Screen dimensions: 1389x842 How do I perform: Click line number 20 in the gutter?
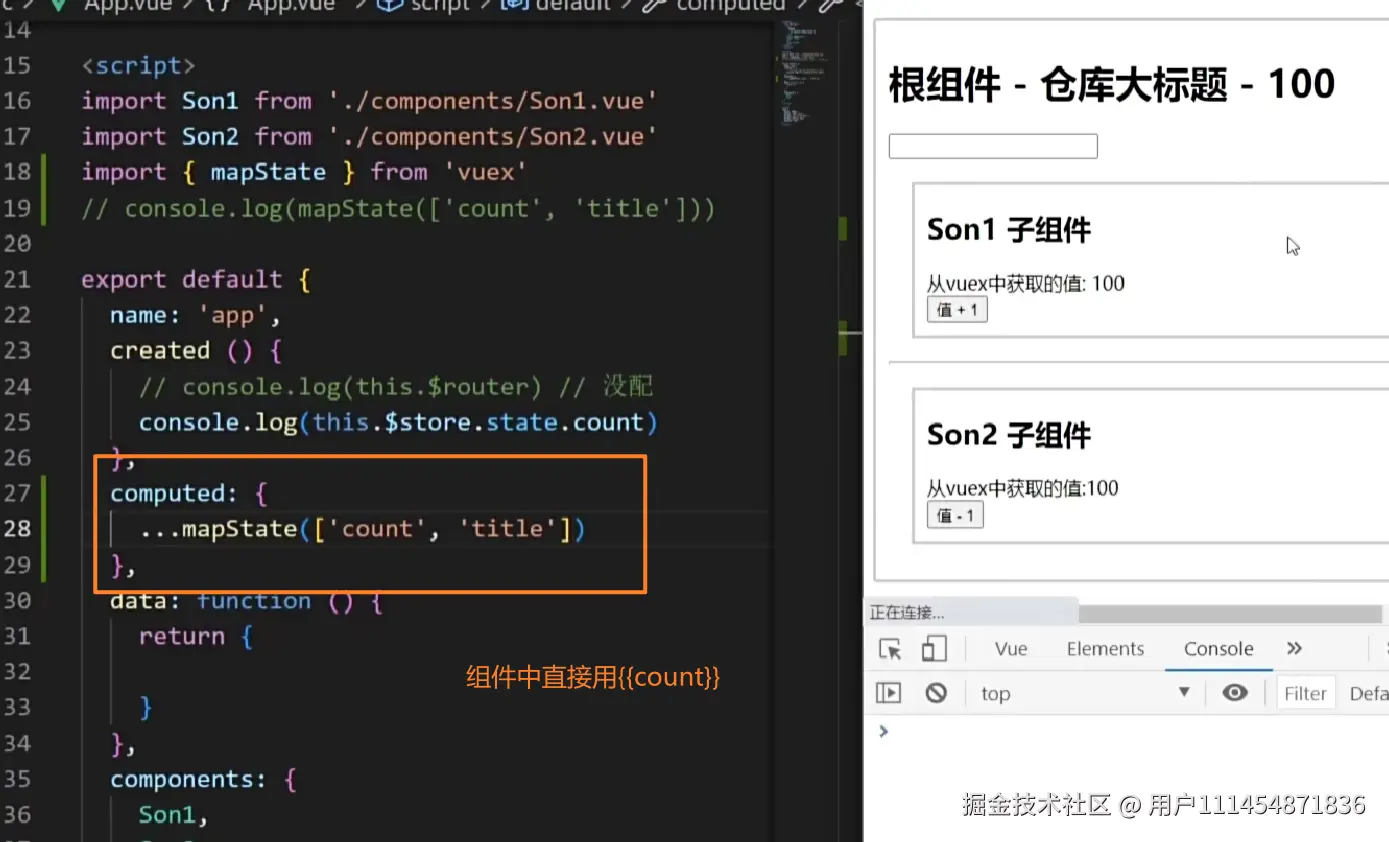[x=16, y=243]
